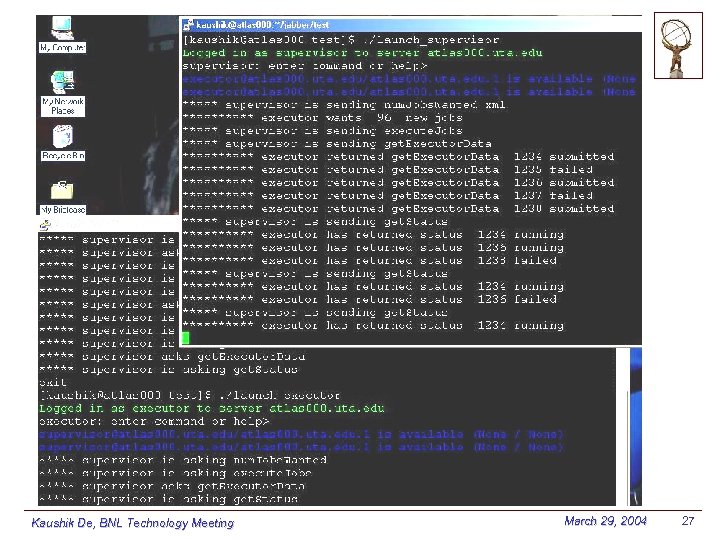Click the Recycle Bin desktop icon
720x540 pixels.
coord(63,136)
